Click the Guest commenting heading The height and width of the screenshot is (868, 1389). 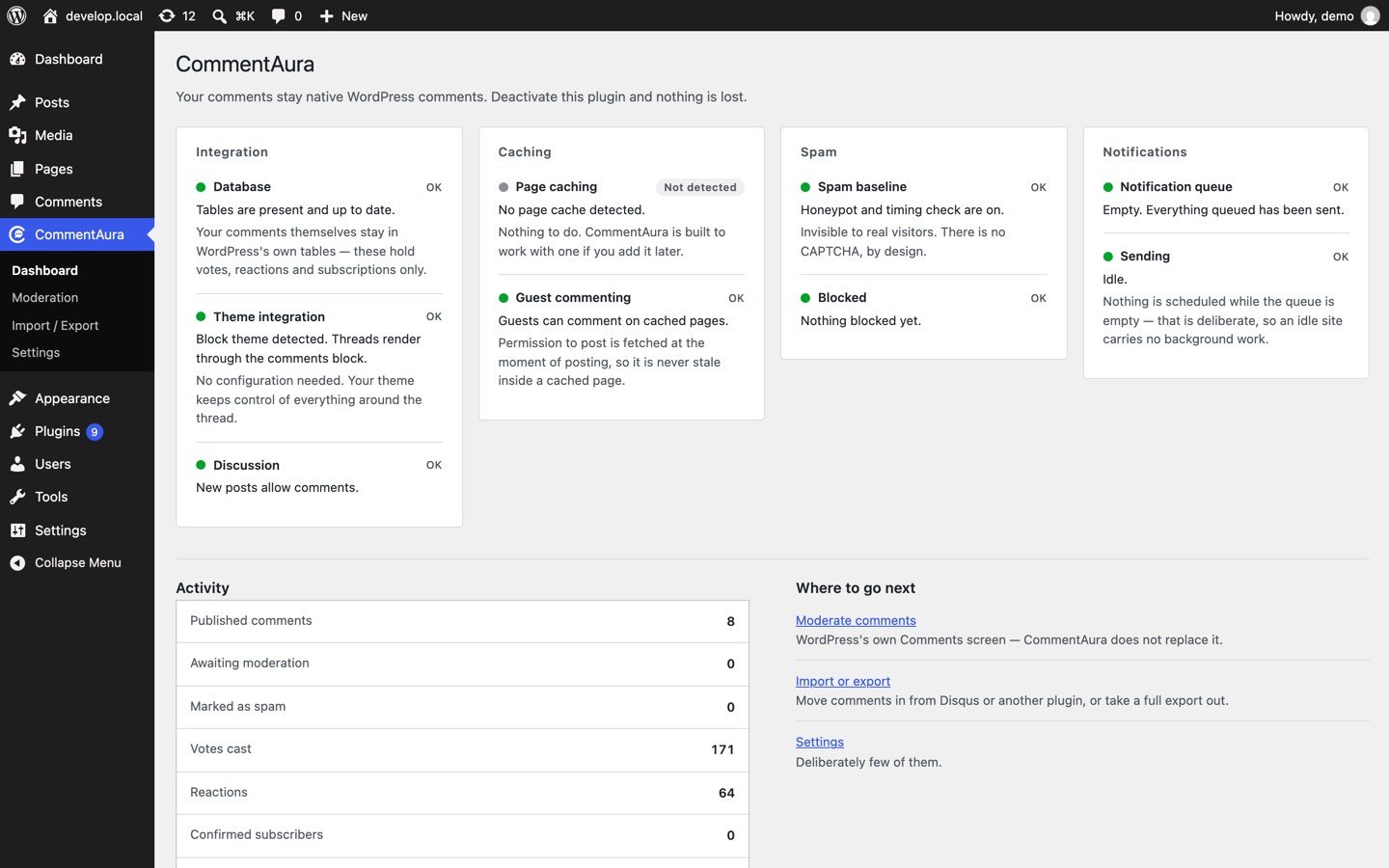pos(573,297)
